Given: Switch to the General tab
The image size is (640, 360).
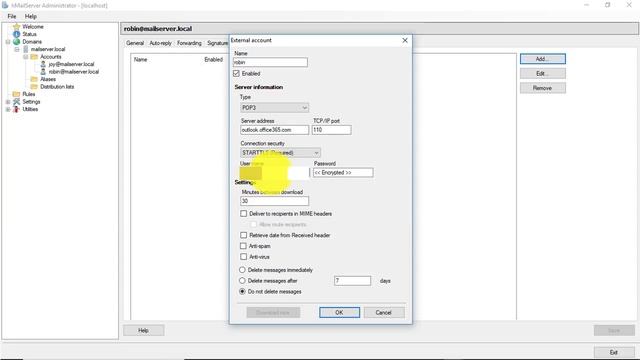Looking at the screenshot, I should 135,43.
